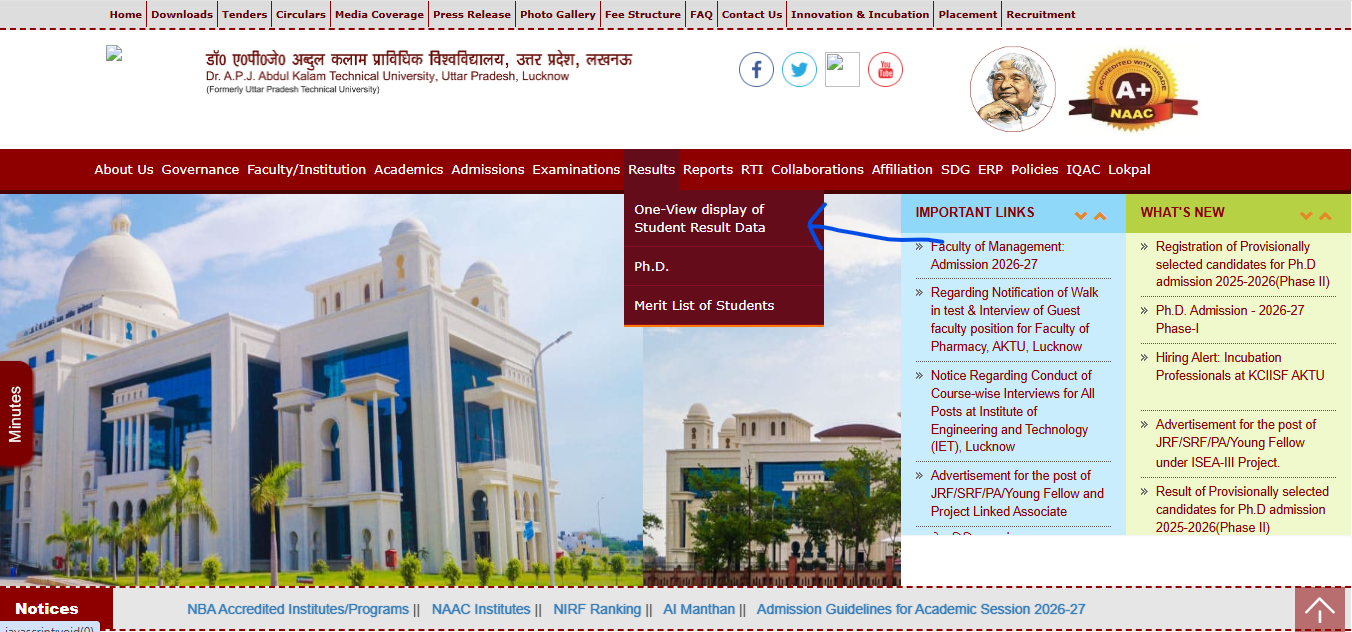Viewport: 1352px width, 632px height.
Task: Open the Collaborations menu
Action: (x=817, y=169)
